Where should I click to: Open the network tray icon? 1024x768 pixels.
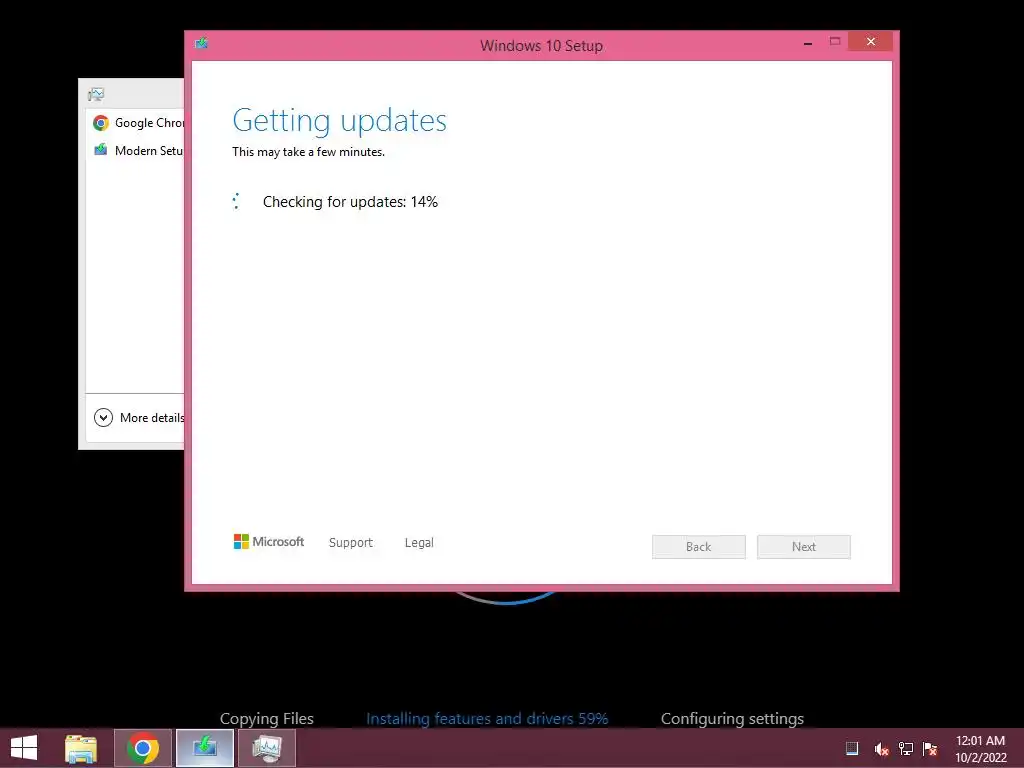pos(906,748)
